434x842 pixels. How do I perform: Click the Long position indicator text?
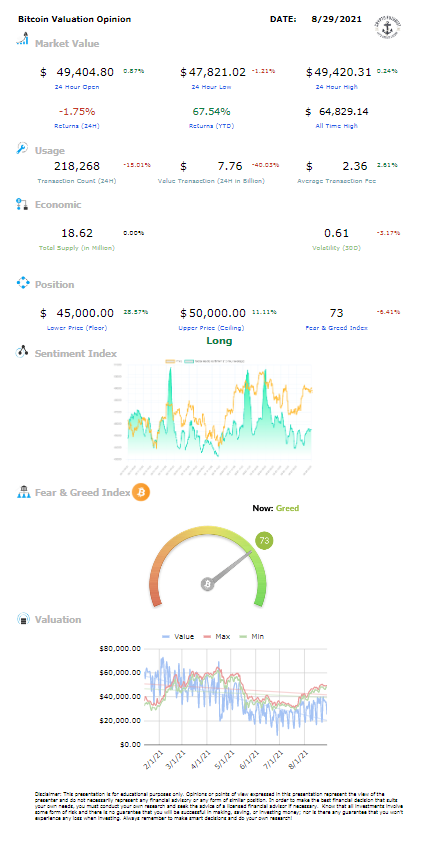[219, 341]
